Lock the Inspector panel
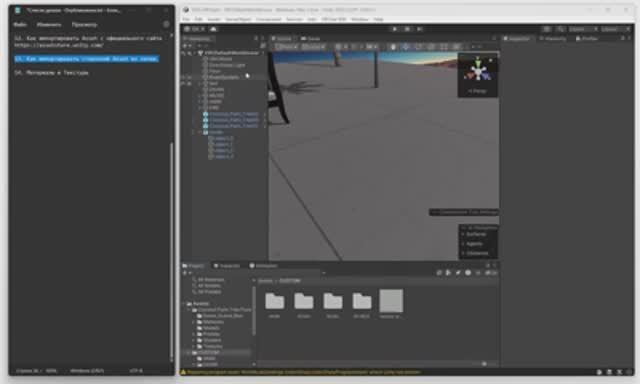This screenshot has height=384, width=640. coord(622,38)
